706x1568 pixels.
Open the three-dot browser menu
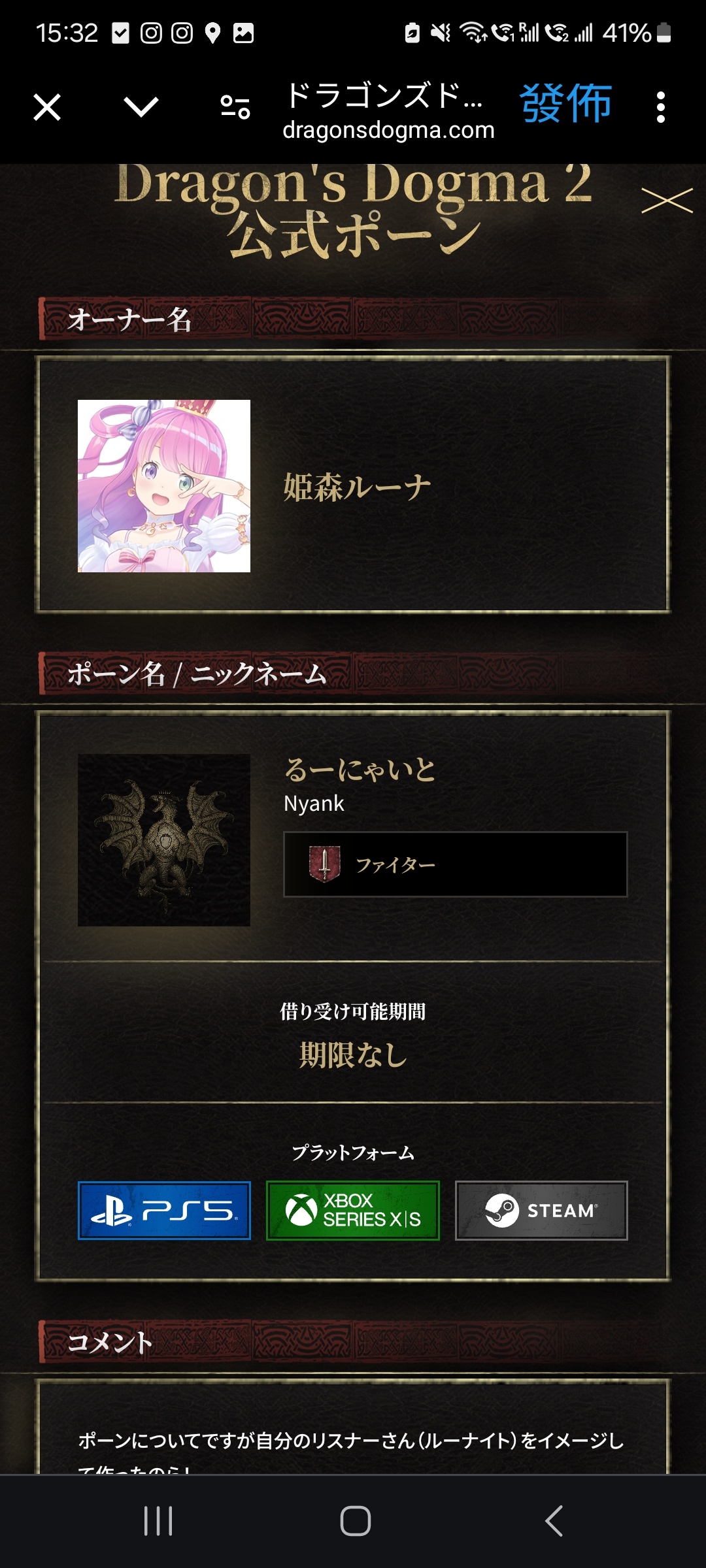pos(661,107)
